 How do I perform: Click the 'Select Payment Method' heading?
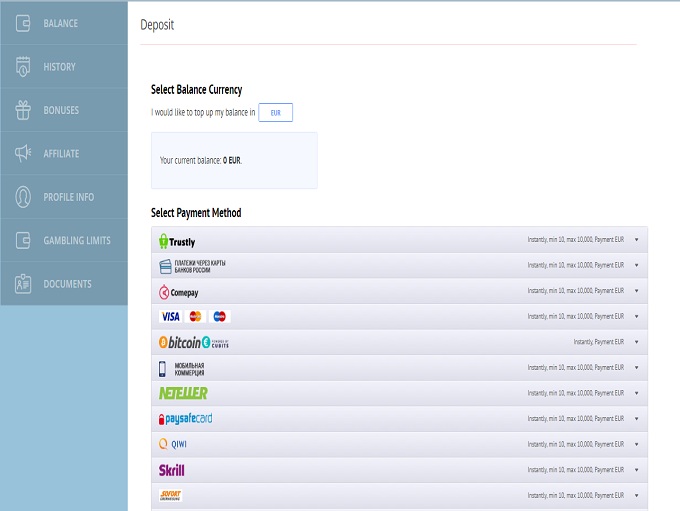196,213
